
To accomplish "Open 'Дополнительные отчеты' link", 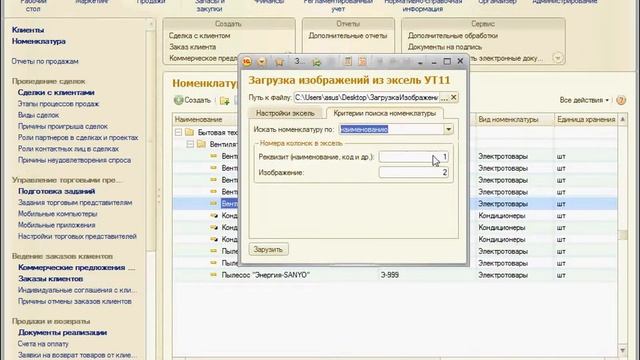I will [348, 36].
